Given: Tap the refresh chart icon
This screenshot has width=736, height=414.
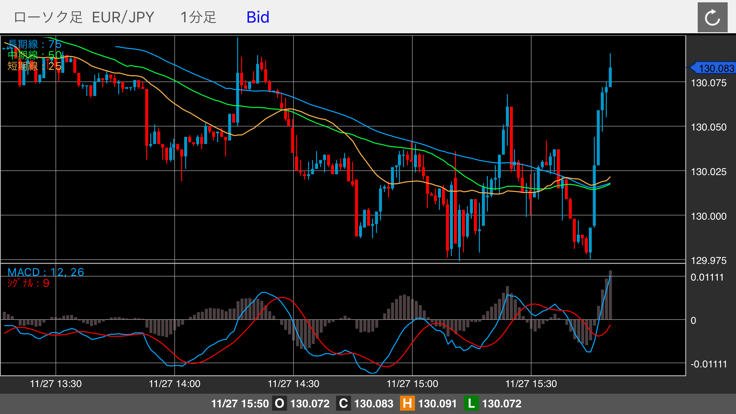Looking at the screenshot, I should [712, 17].
